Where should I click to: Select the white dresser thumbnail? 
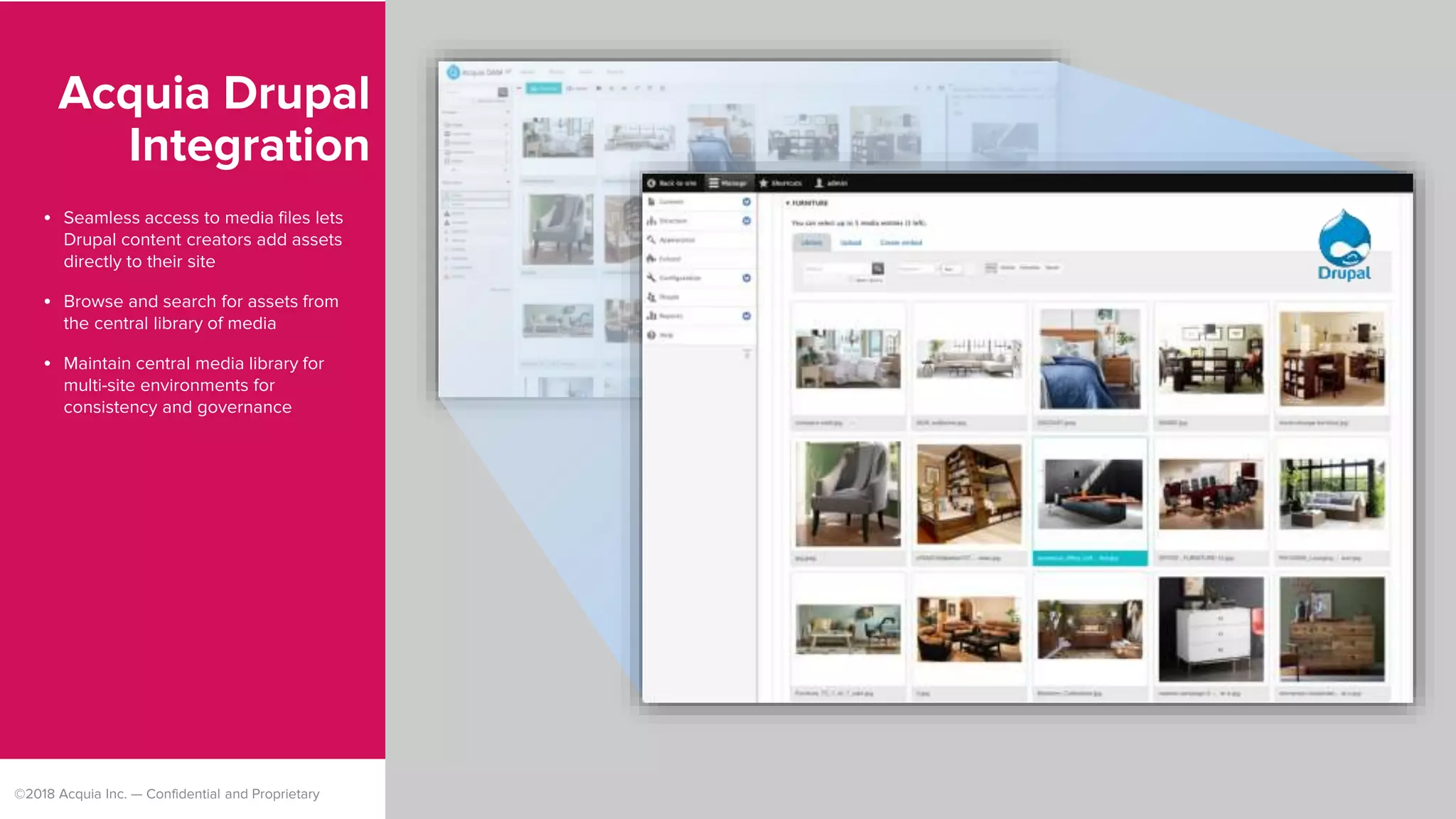click(1211, 629)
